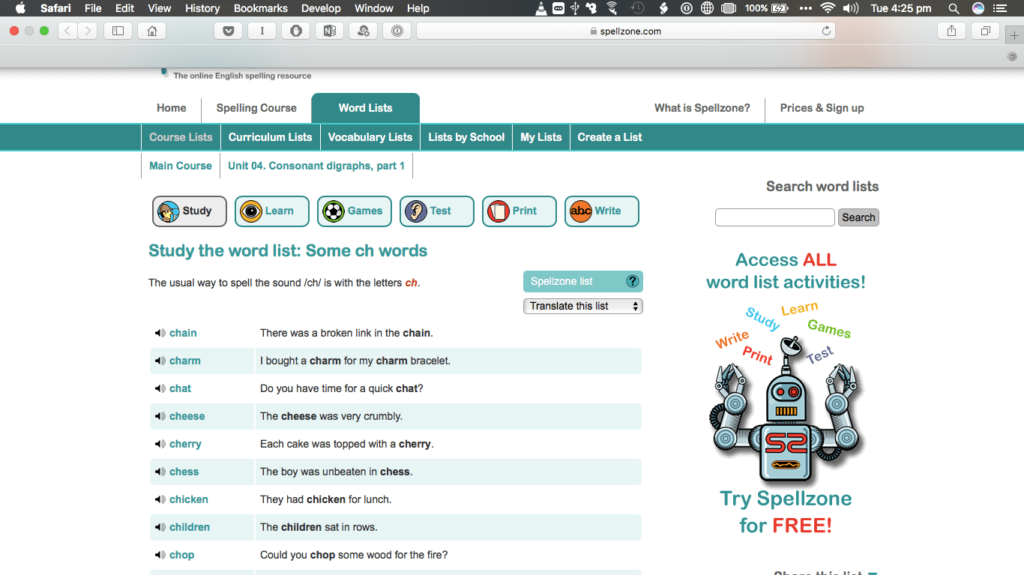Open Prices & Sign up page
This screenshot has height=575, width=1024.
(822, 108)
